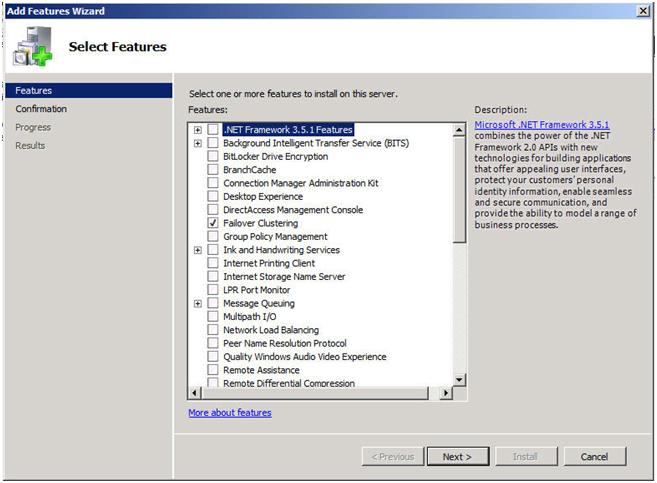The image size is (657, 483).
Task: Check the Network Load Balancing feature
Action: coord(213,330)
